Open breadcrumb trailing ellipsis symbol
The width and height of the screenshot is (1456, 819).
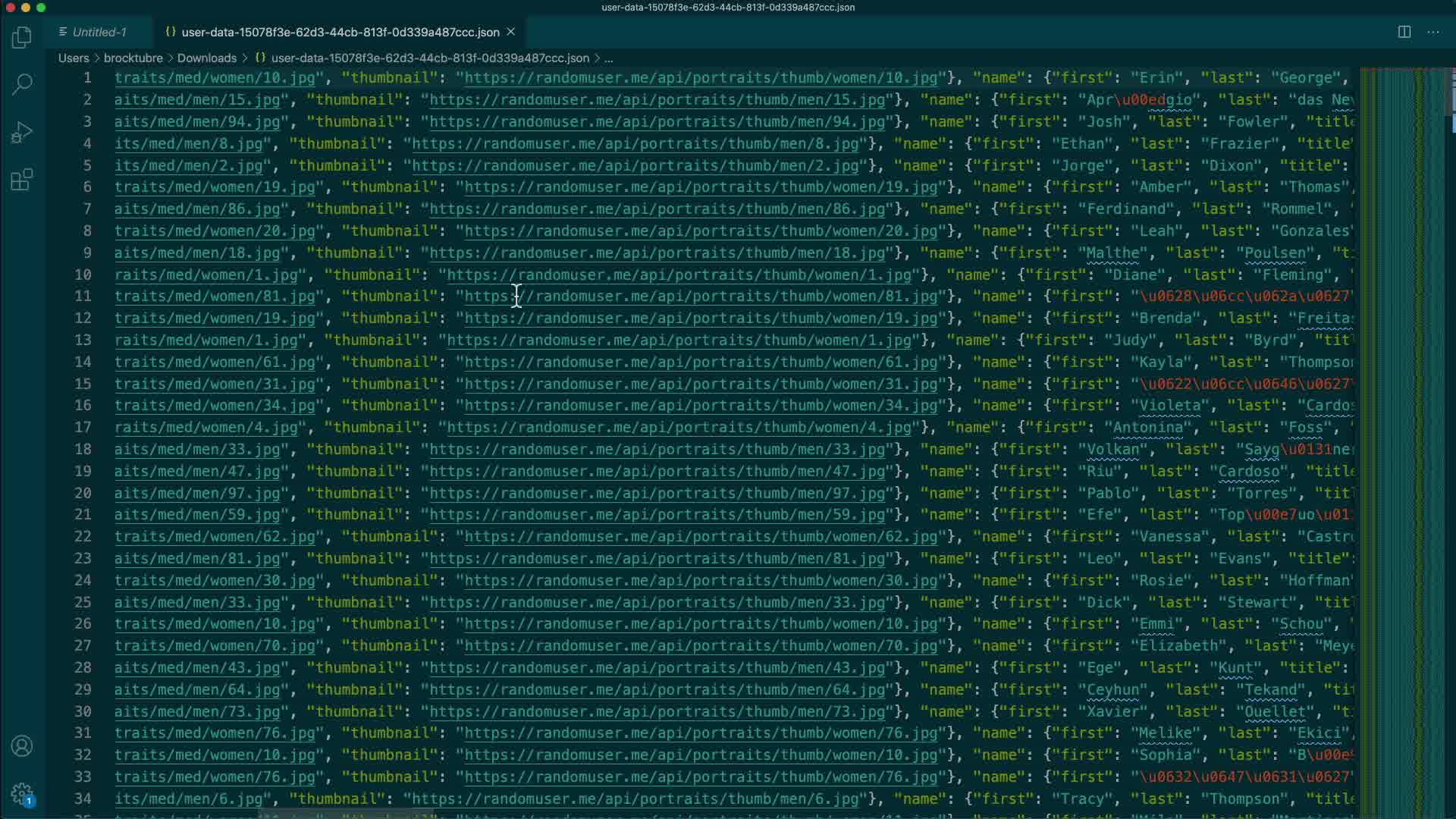pos(609,58)
